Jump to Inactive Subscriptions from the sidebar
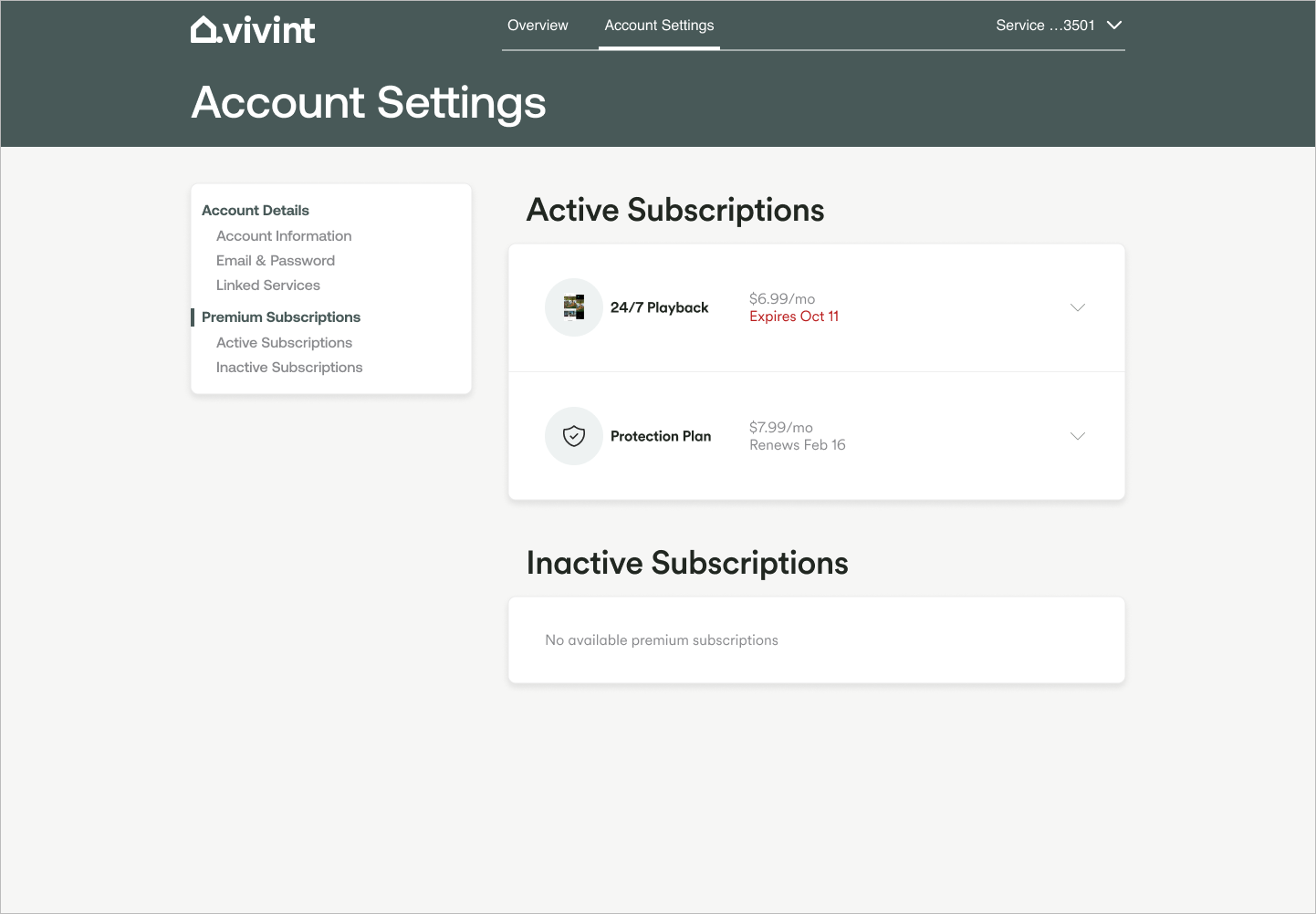Image resolution: width=1316 pixels, height=914 pixels. point(289,368)
